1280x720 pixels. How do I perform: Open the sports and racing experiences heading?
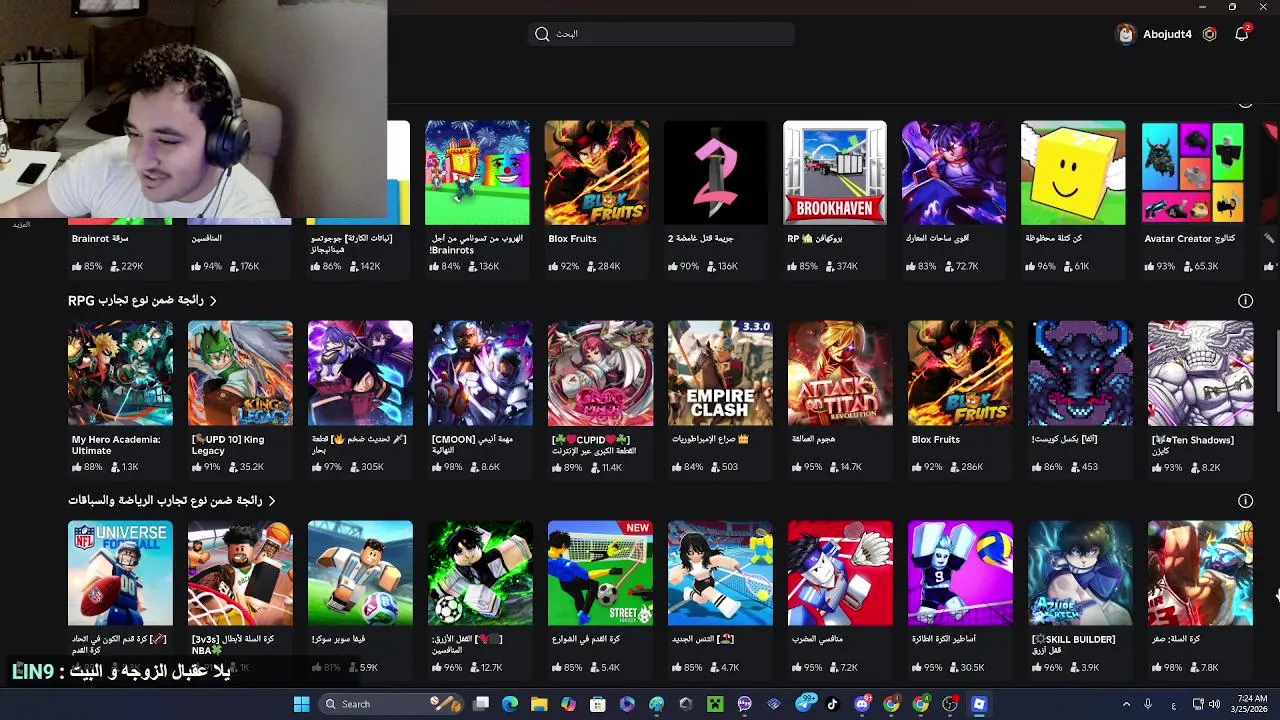165,500
